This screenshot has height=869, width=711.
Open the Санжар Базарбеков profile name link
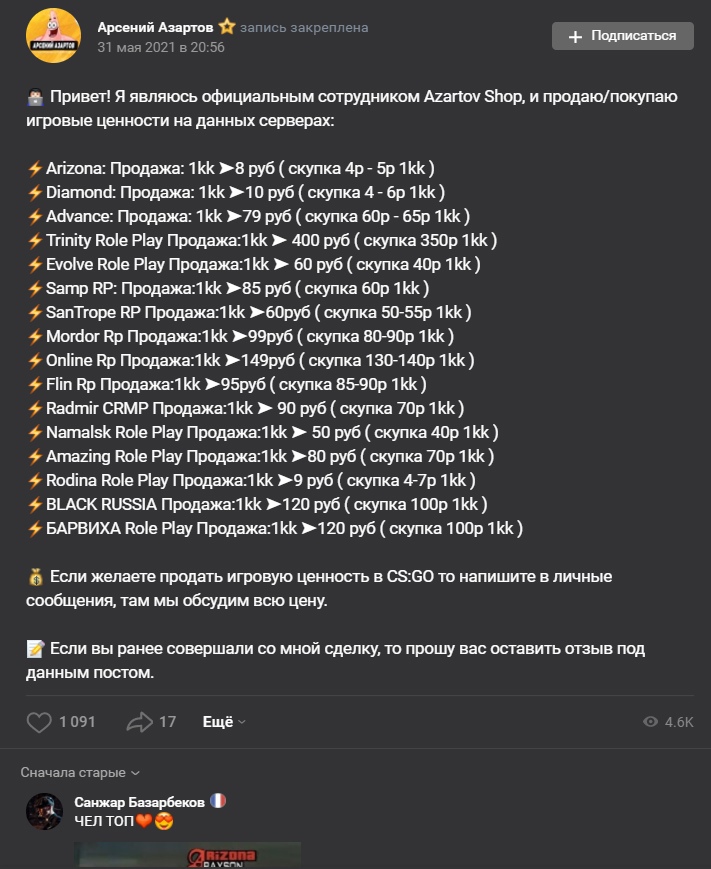(x=139, y=802)
